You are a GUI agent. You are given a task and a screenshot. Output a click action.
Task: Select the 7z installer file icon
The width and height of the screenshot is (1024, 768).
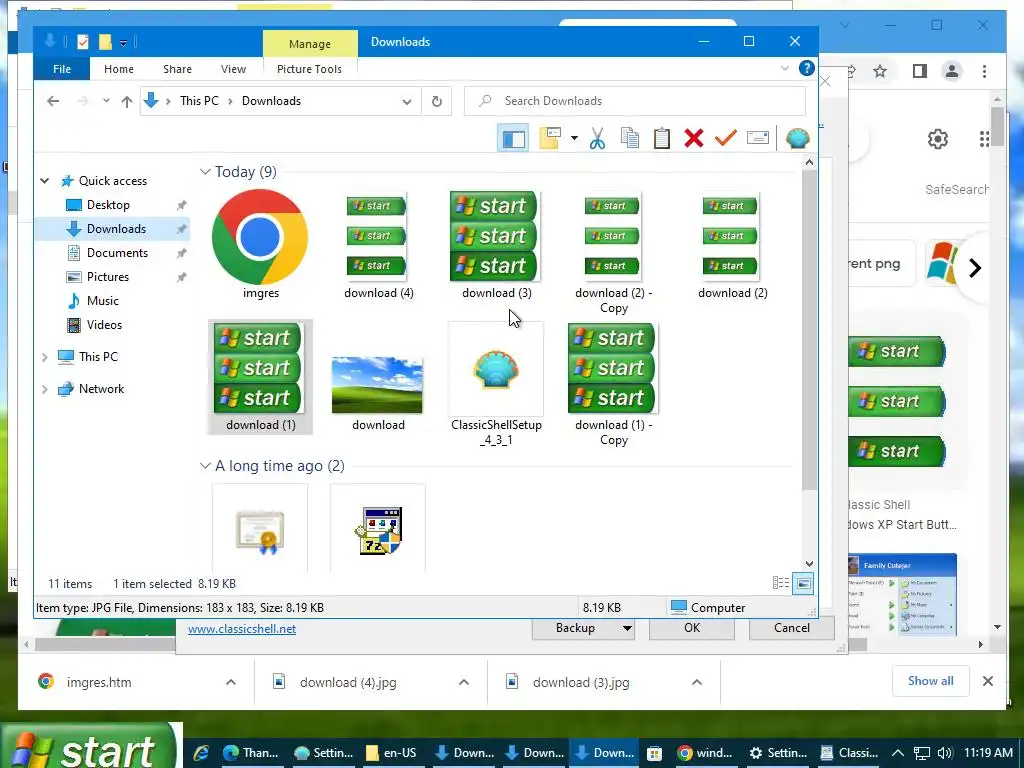(377, 529)
